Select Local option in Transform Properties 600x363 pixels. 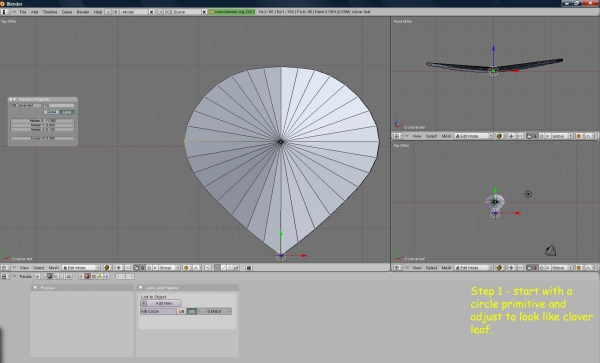click(x=67, y=112)
